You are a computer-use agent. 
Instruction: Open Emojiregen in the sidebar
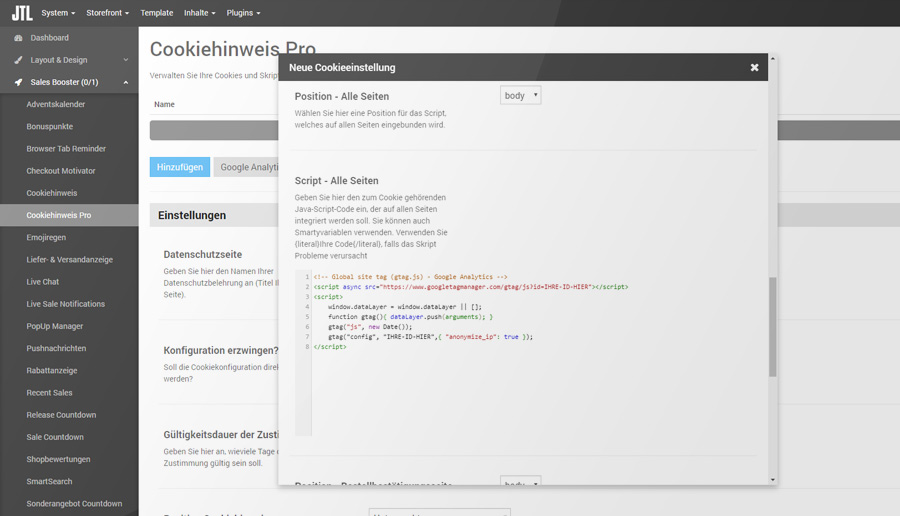pos(46,238)
